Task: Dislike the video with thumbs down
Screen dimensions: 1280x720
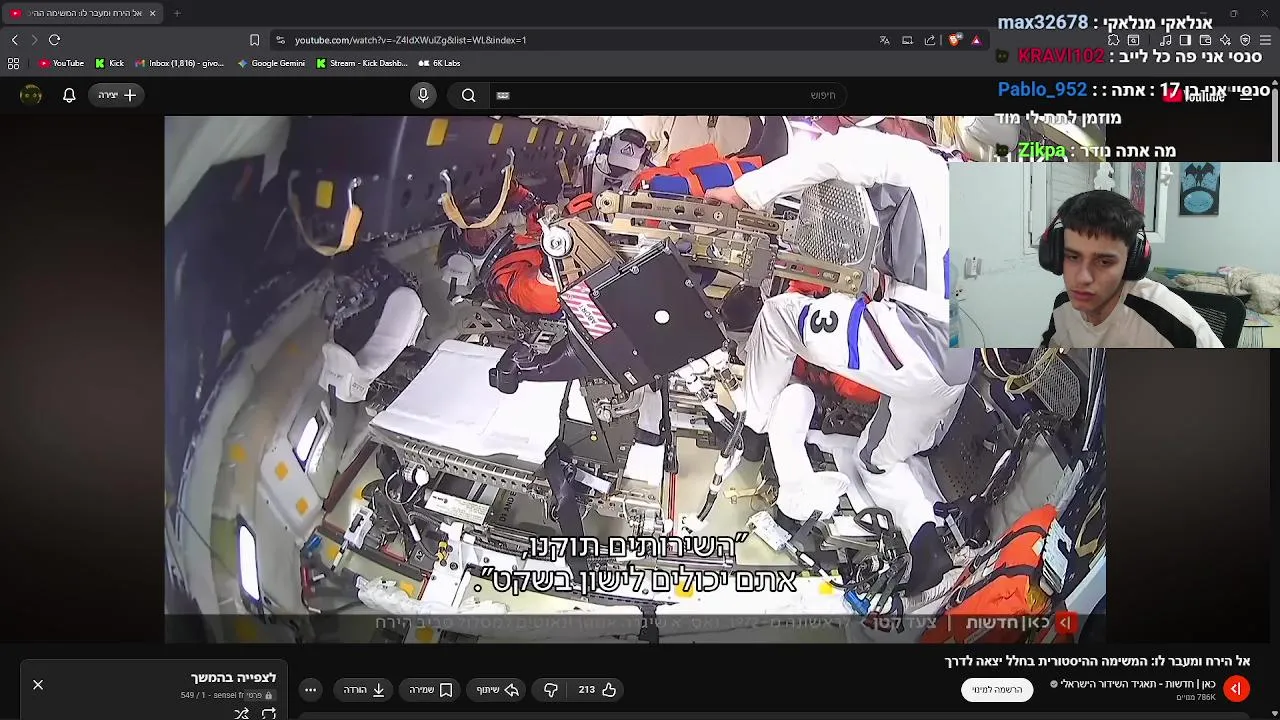Action: [551, 690]
